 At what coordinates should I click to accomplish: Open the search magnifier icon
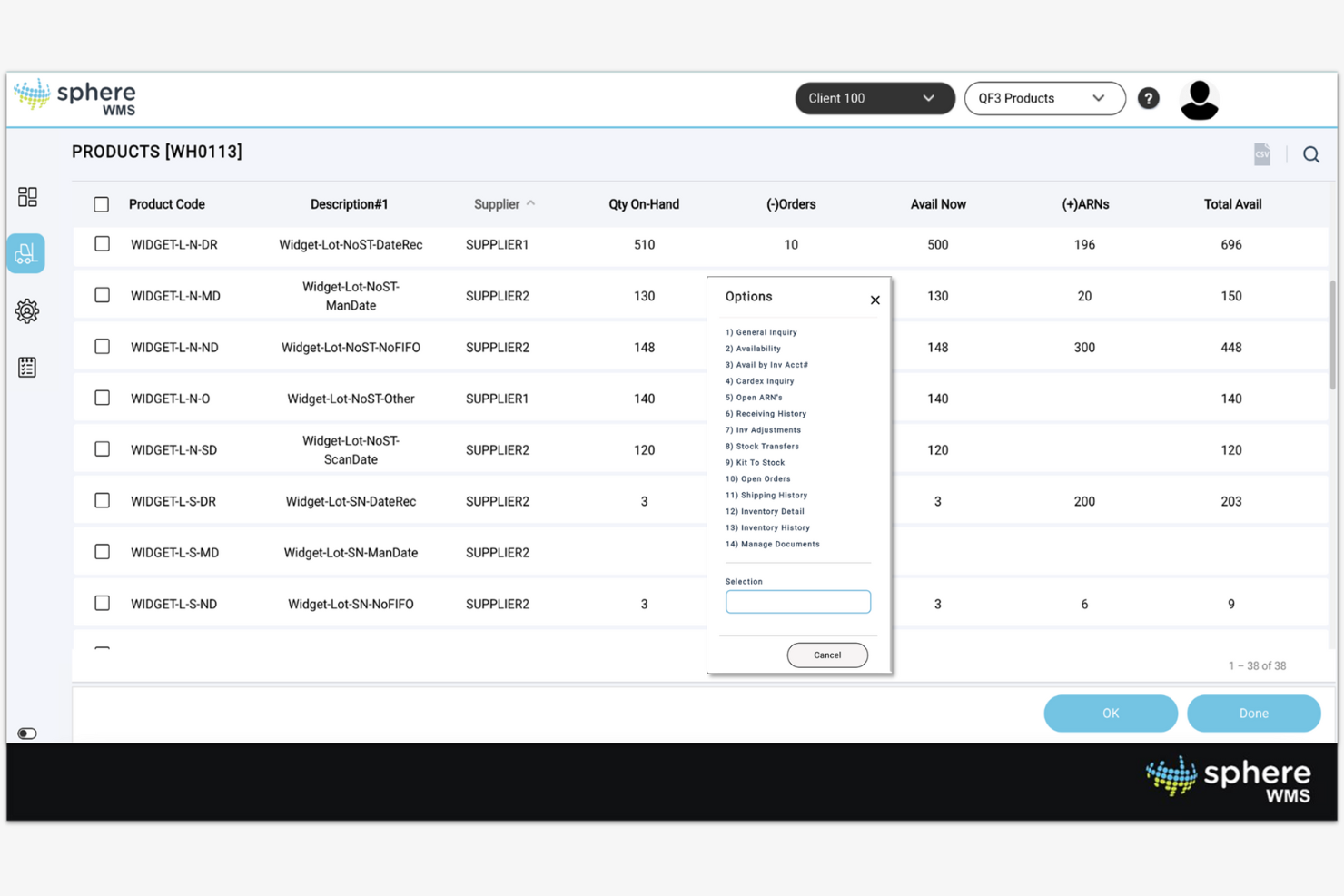[x=1311, y=154]
